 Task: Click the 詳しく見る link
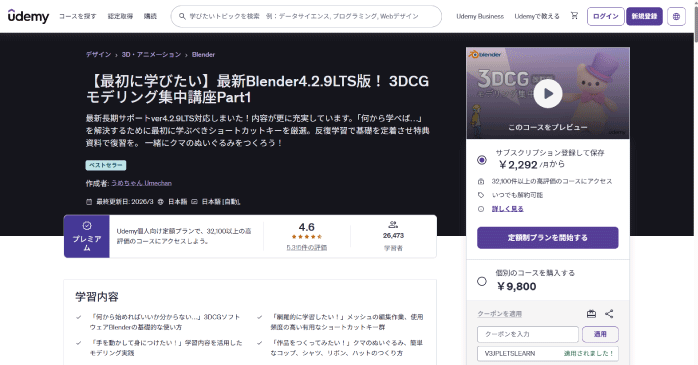(507, 209)
